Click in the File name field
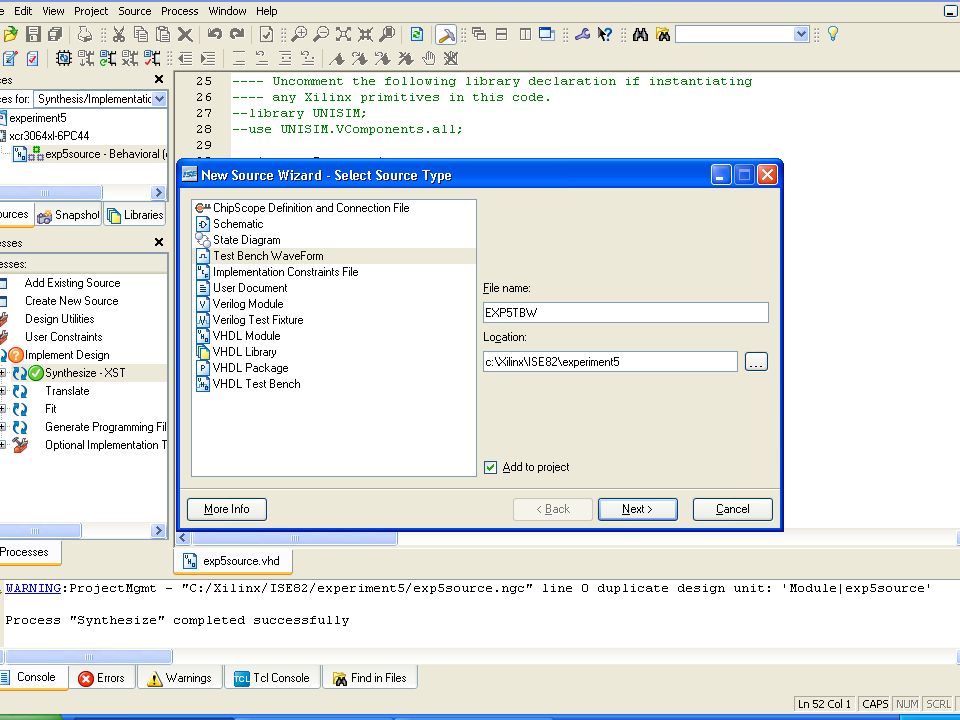The image size is (960, 720). 625,313
